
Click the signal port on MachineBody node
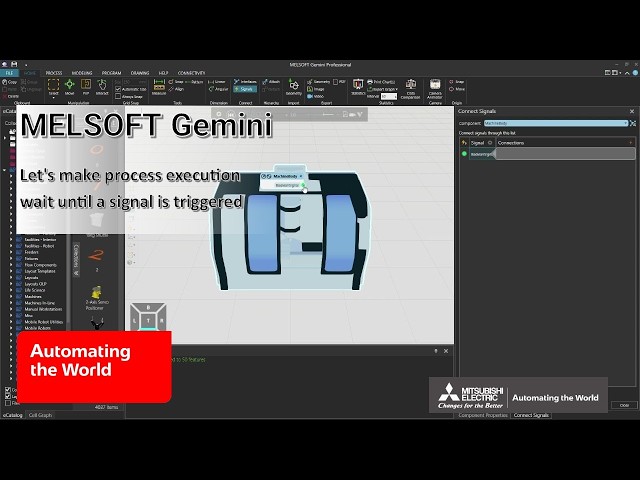tap(303, 185)
